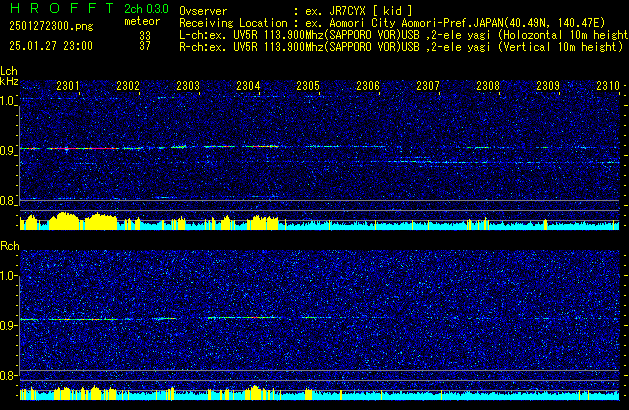Select the L-ch receiver description line
Image resolution: width=629 pixels, height=410 pixels.
(x=404, y=35)
